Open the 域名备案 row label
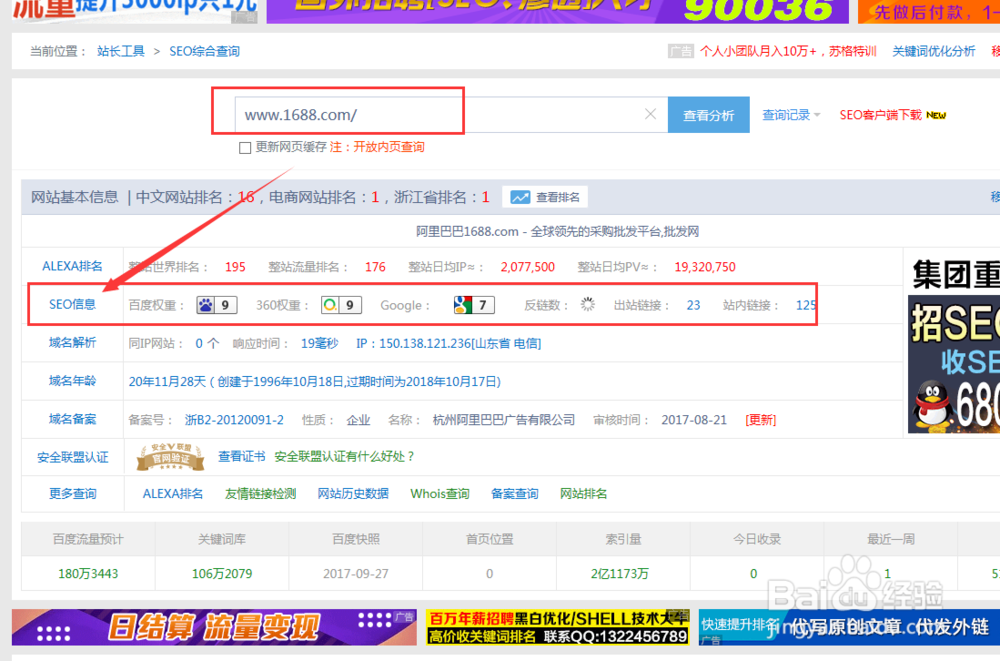This screenshot has width=1000, height=661. 72,419
